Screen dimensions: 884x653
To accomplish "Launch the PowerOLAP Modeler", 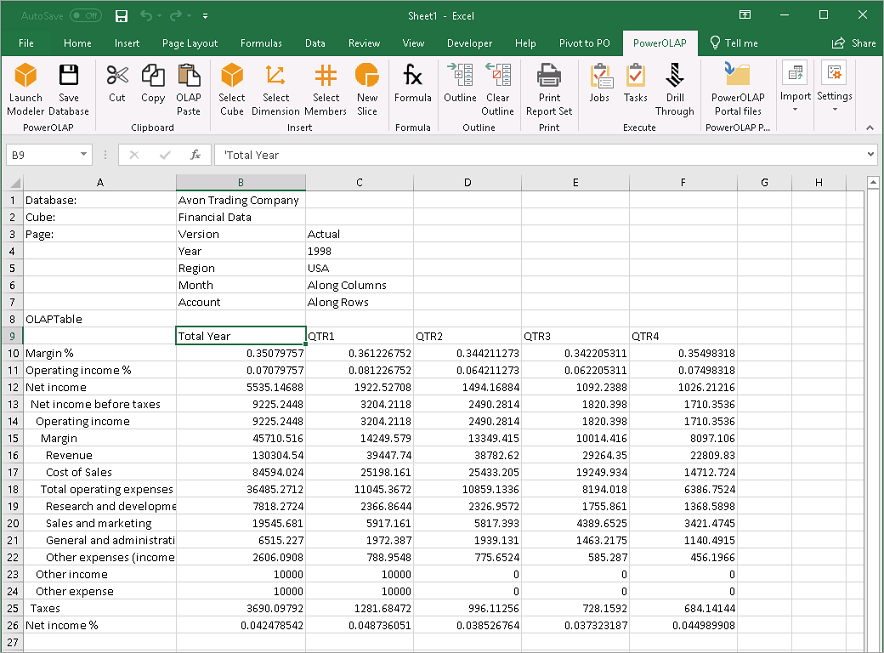I will click(25, 89).
